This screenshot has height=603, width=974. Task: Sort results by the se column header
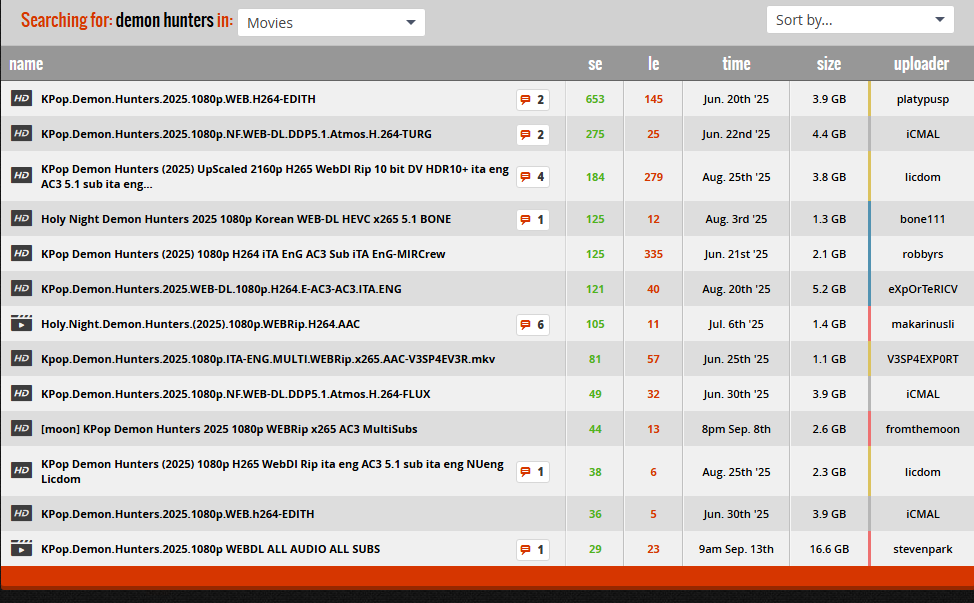595,64
